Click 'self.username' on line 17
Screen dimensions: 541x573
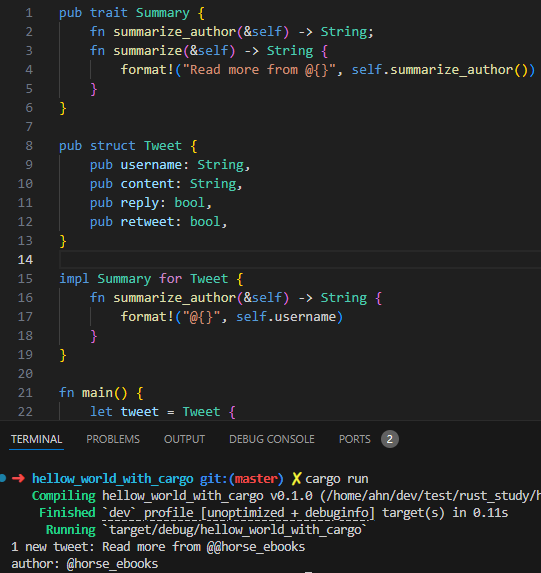tap(286, 317)
